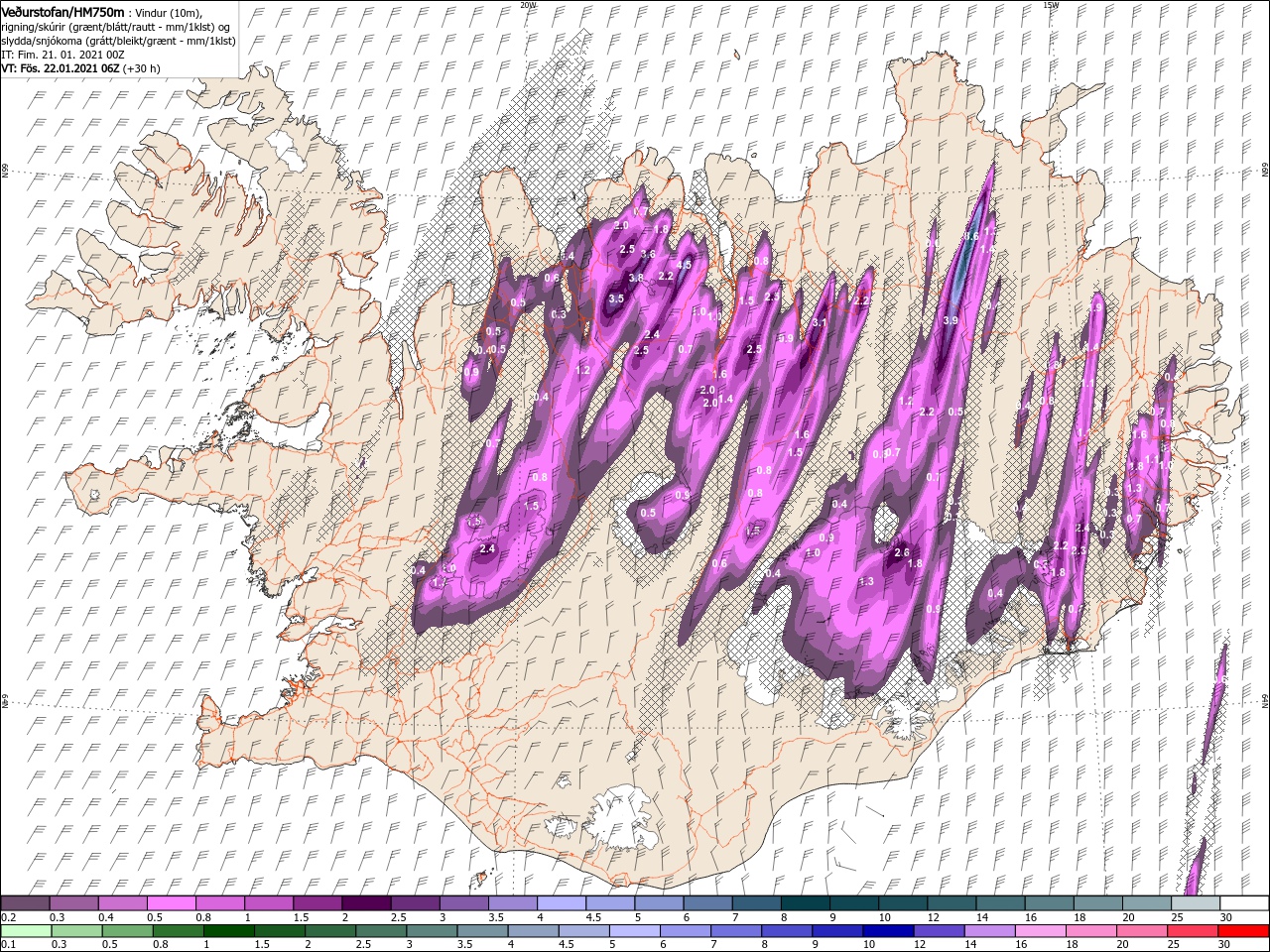Click the red swatch after 30 in the rain scale
The width and height of the screenshot is (1270, 952).
[x=1244, y=931]
